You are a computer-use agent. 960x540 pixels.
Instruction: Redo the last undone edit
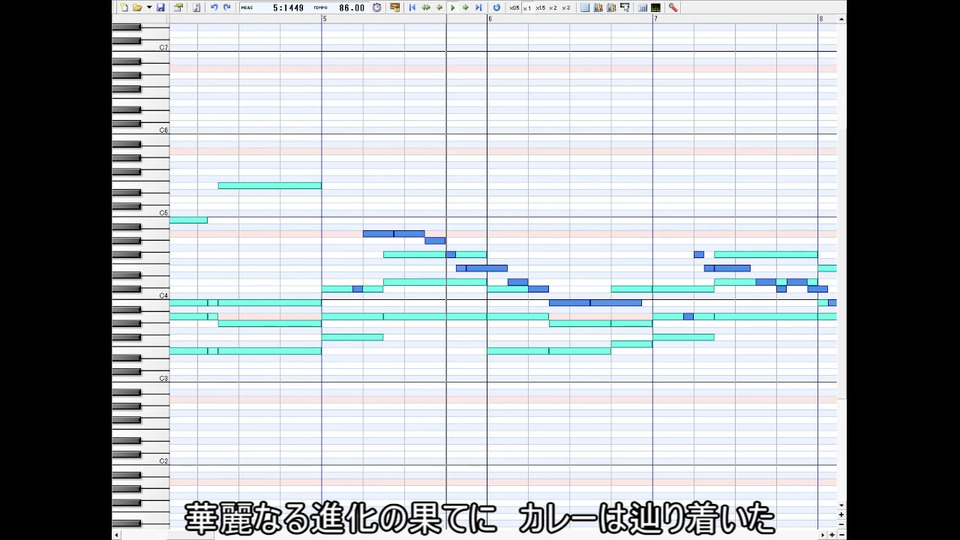(227, 7)
